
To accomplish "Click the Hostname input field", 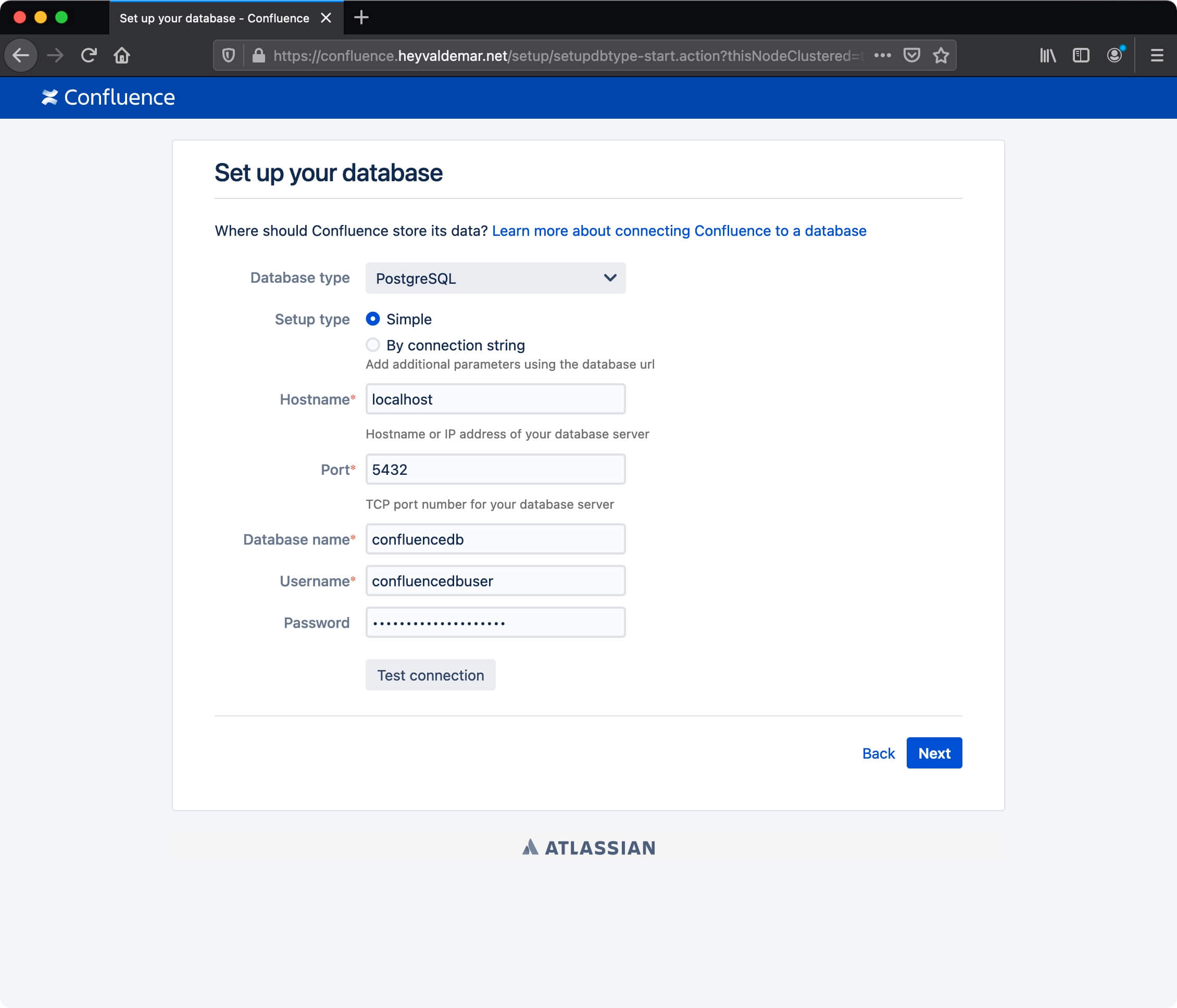I will tap(495, 399).
